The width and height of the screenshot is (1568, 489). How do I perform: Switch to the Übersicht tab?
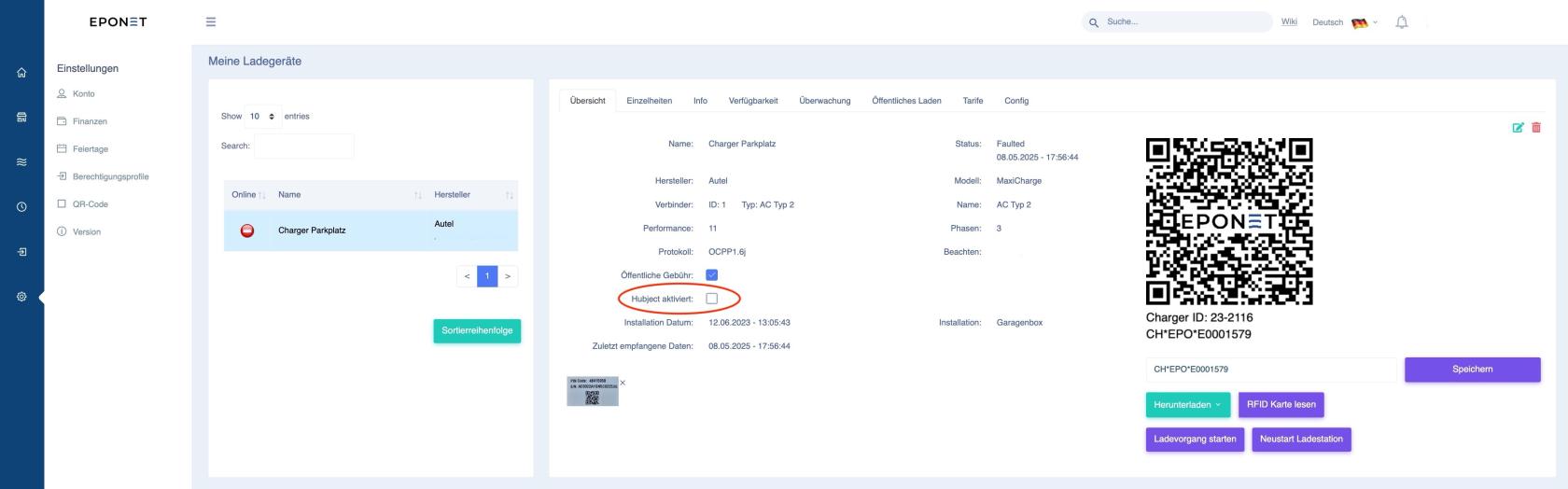588,101
